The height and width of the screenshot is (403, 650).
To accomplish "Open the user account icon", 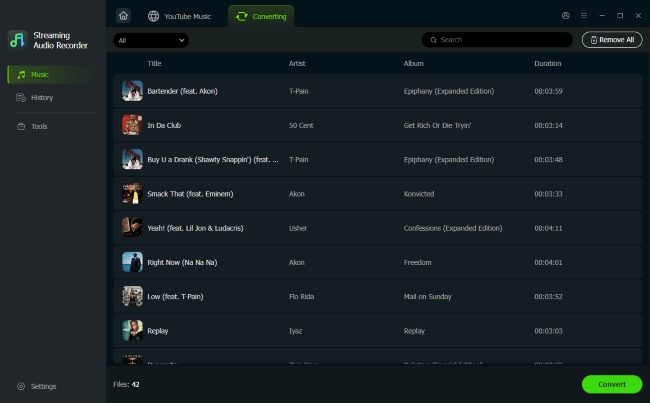I will point(565,15).
